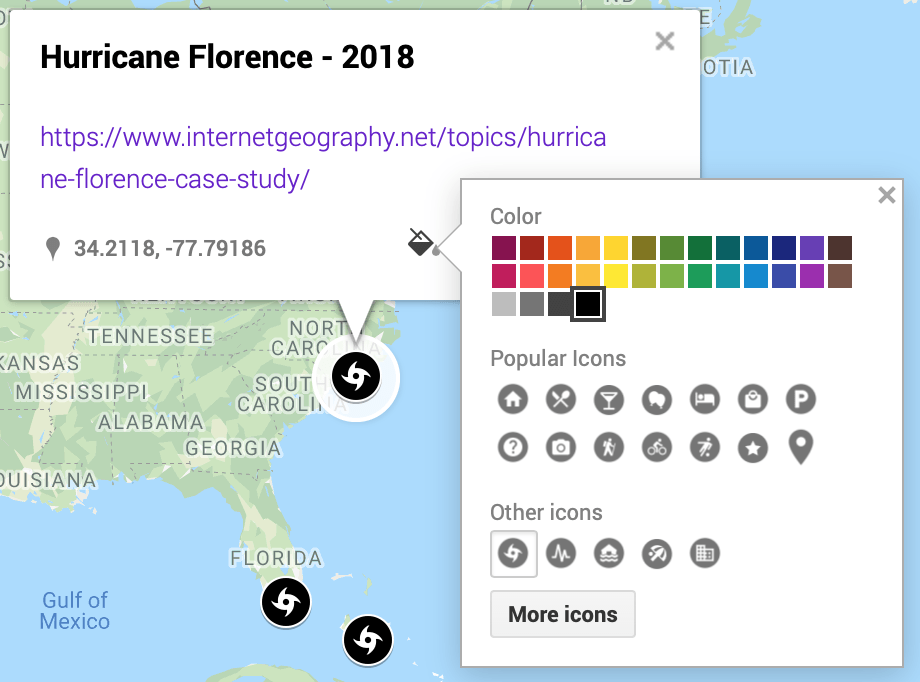Choose the bicycle icon

(656, 447)
